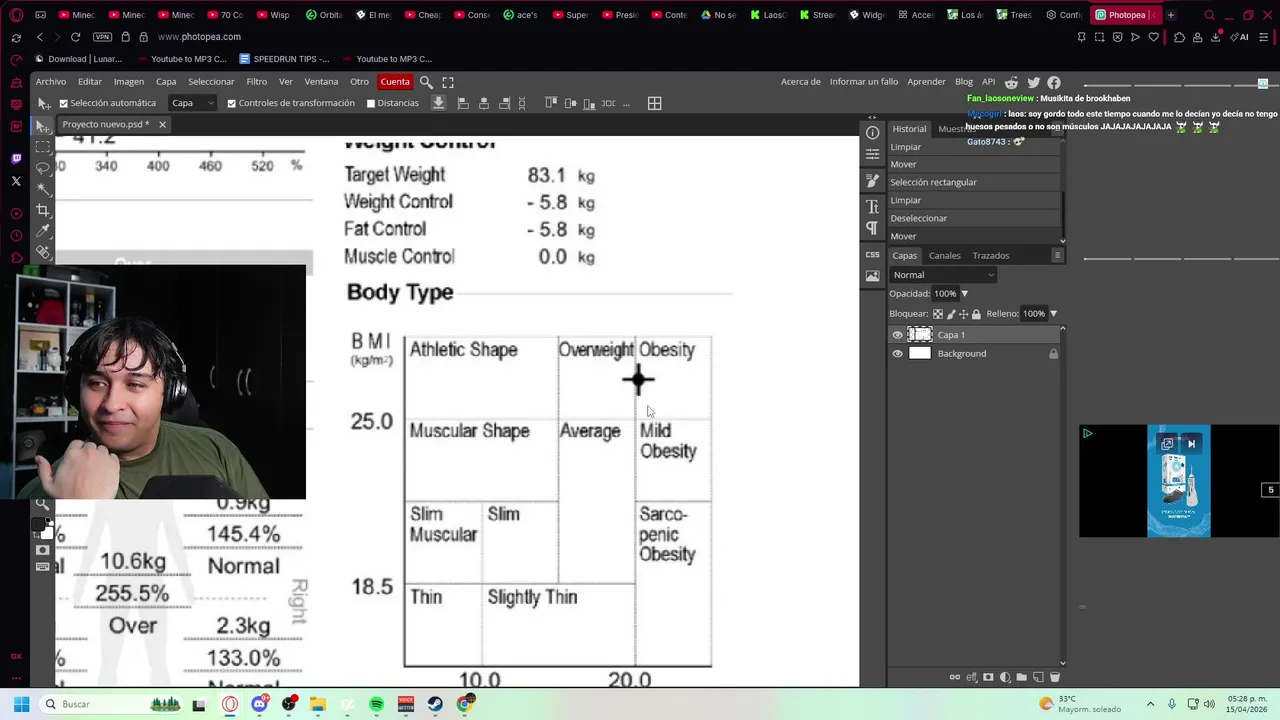This screenshot has height=720, width=1280.
Task: Open Spotify from the Windows taskbar
Action: tap(377, 704)
